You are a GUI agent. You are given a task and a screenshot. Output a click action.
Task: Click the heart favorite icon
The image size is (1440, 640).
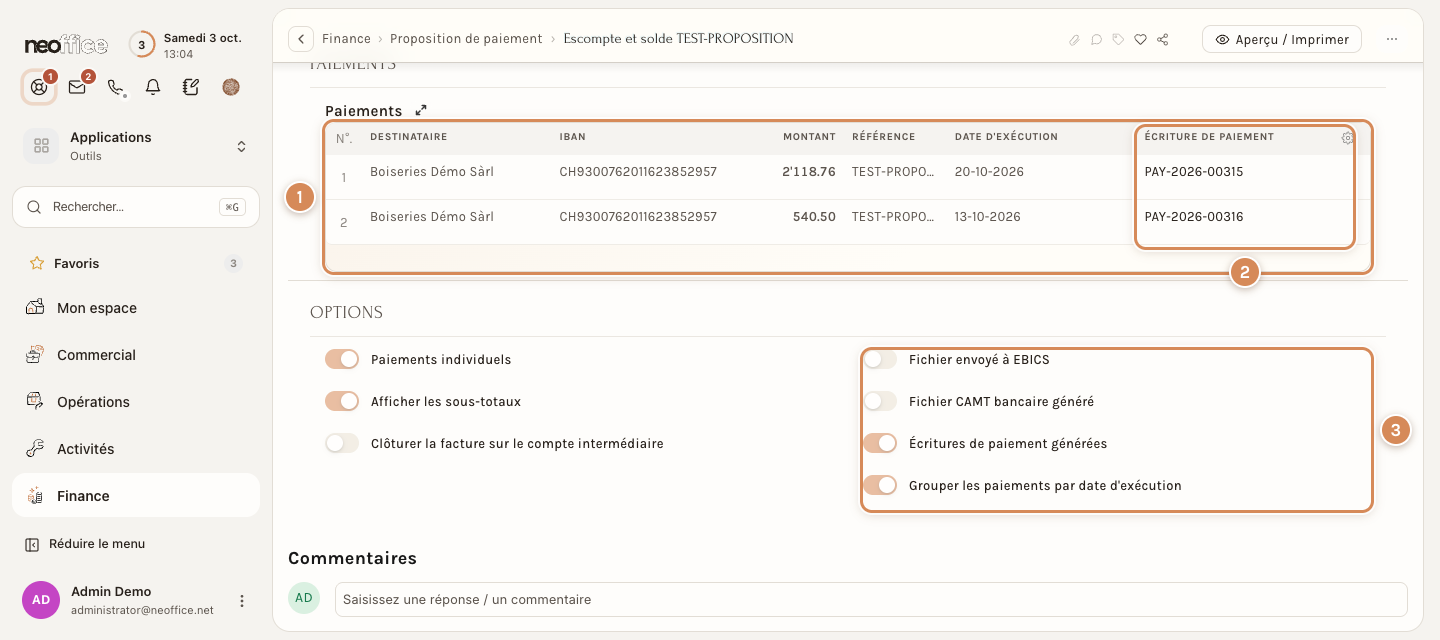pos(1140,40)
